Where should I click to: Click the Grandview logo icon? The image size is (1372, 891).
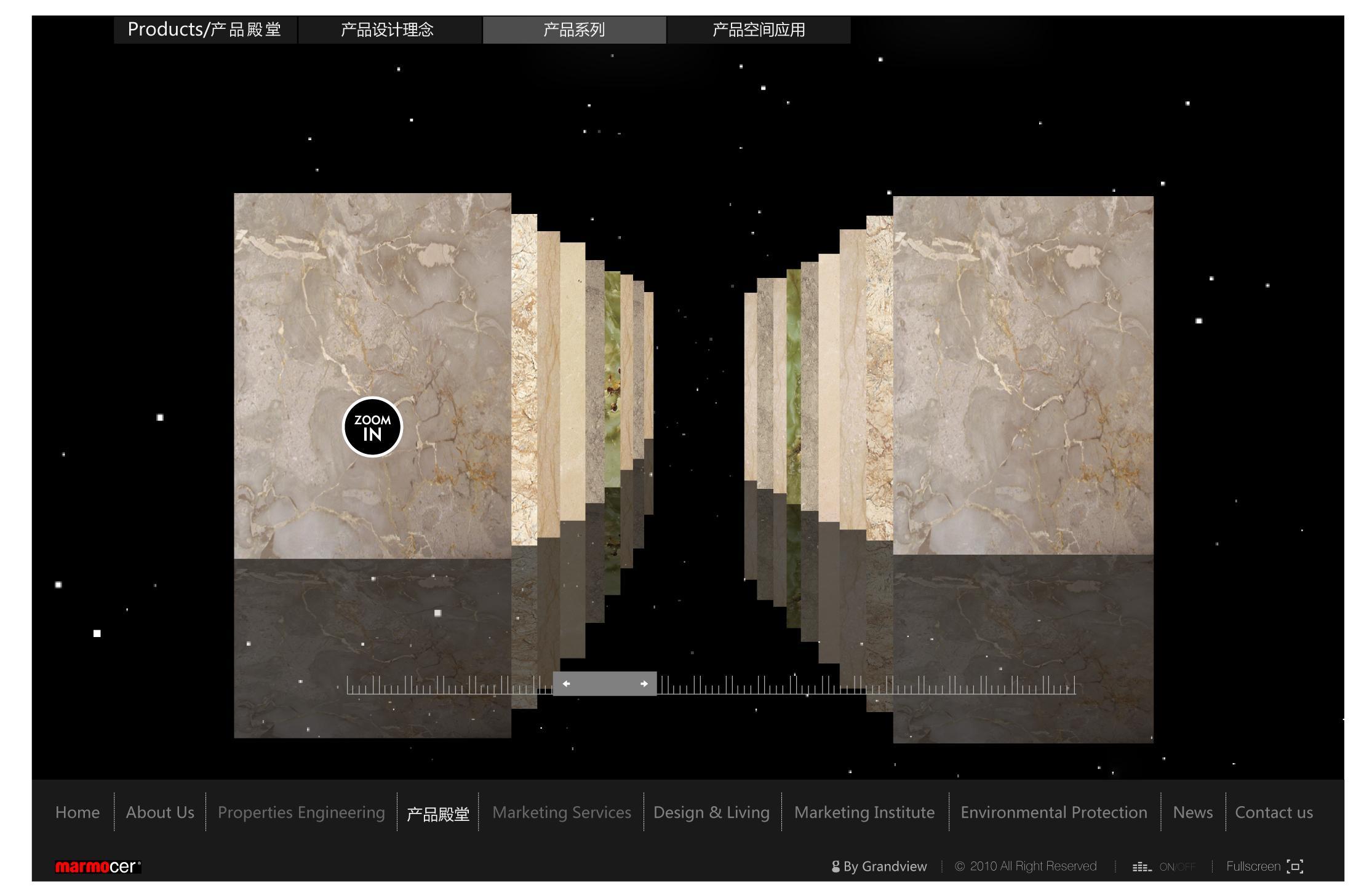point(836,867)
